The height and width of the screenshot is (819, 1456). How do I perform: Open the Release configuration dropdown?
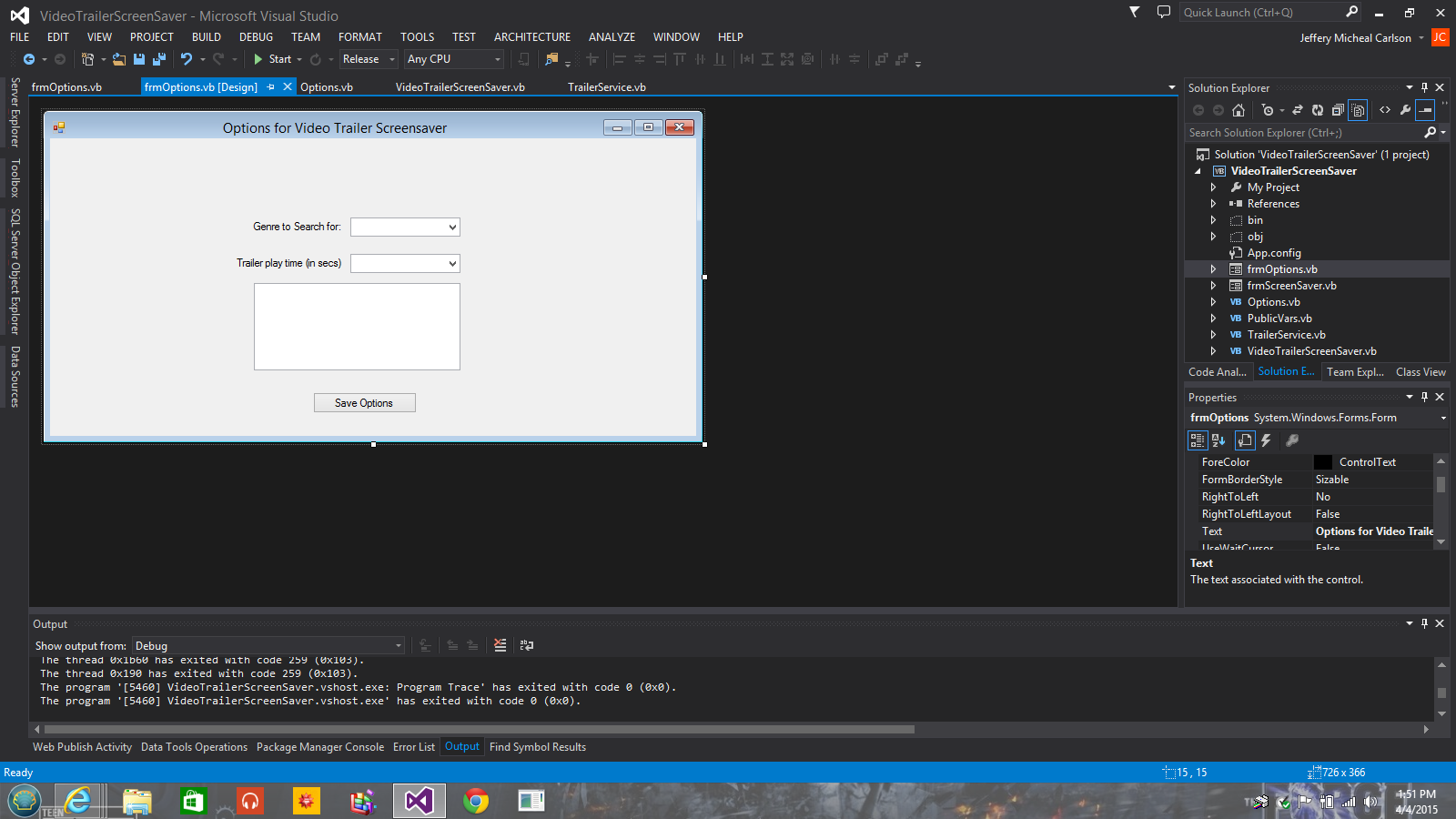tap(369, 59)
